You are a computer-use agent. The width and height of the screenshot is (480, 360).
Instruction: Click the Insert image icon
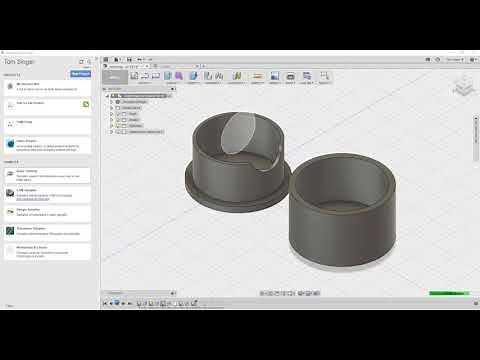pyautogui.click(x=275, y=76)
